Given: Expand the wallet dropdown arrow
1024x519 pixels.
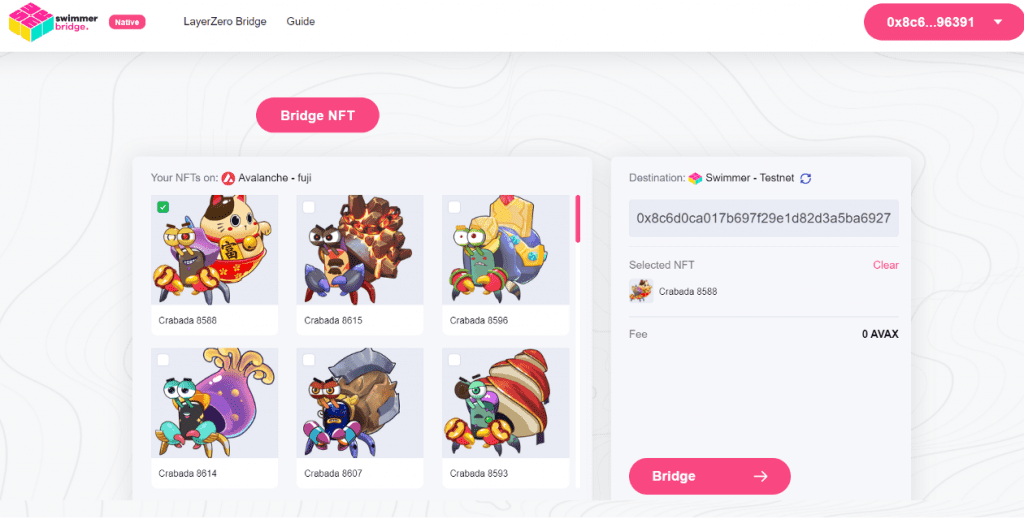Looking at the screenshot, I should click(997, 22).
